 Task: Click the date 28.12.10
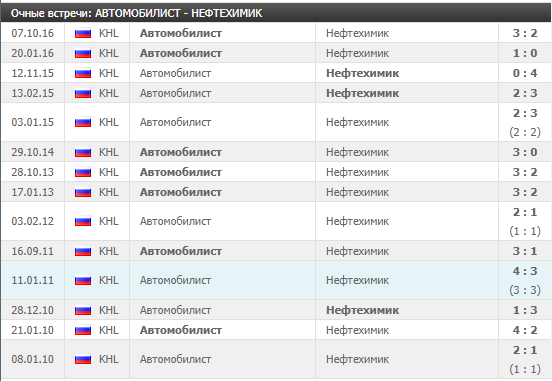pyautogui.click(x=32, y=310)
